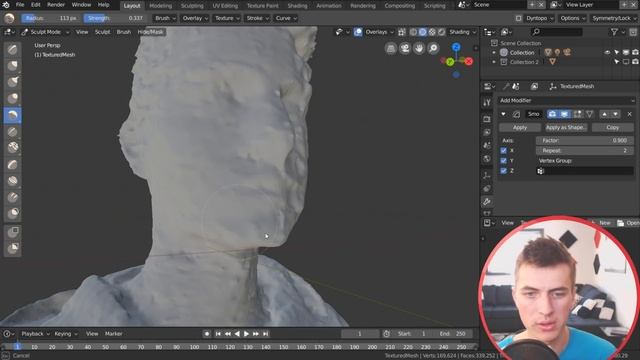Switch to the Sculpting workspace tab
This screenshot has height=360, width=640.
click(192, 6)
